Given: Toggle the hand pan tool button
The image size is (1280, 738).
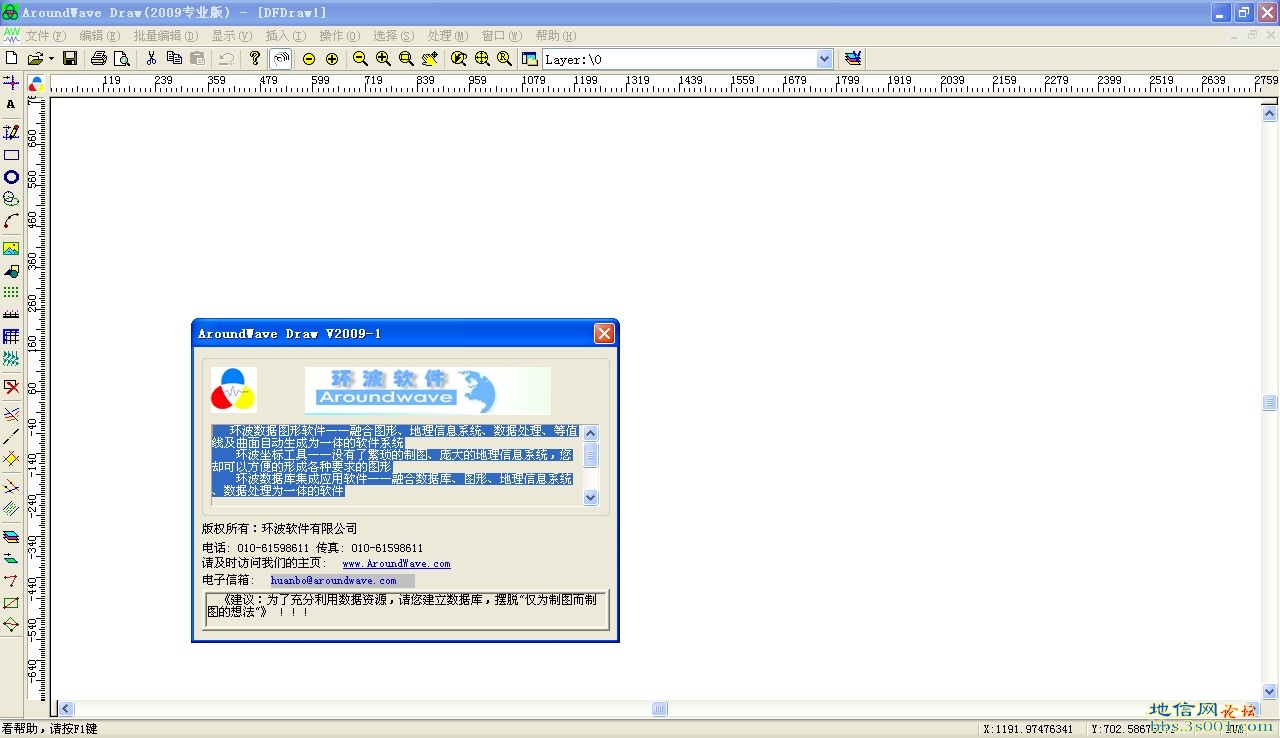Looking at the screenshot, I should point(281,59).
